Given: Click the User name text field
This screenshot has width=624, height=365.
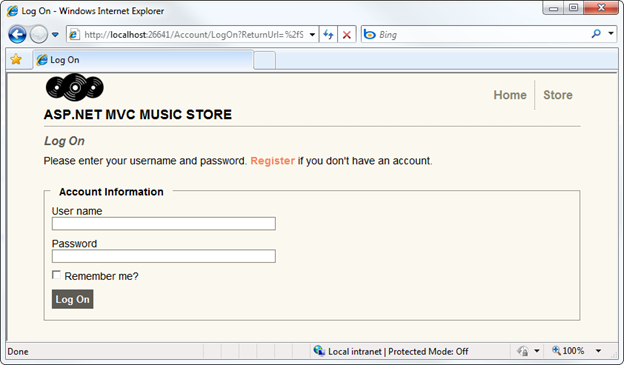Looking at the screenshot, I should (x=164, y=224).
